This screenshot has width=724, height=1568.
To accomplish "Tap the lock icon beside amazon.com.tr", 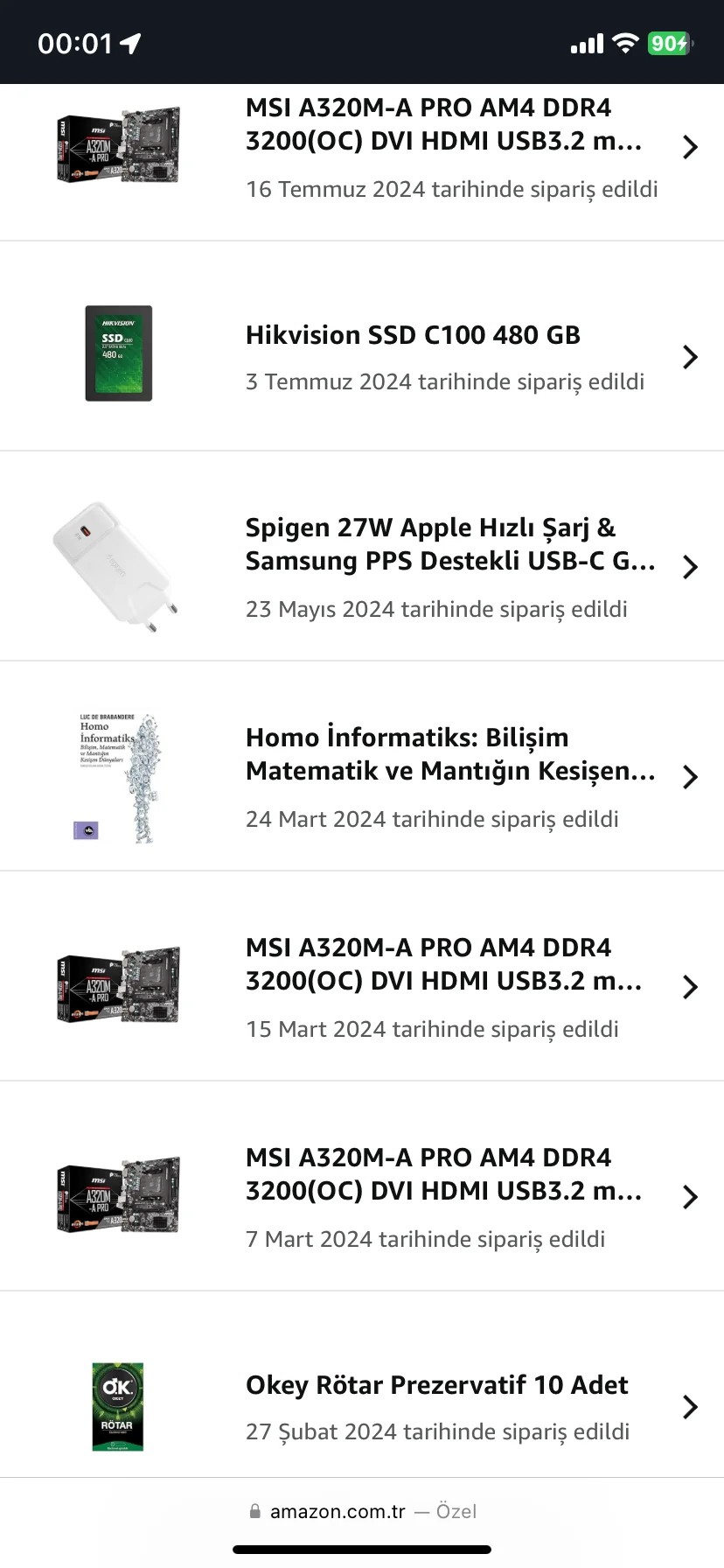I will pyautogui.click(x=255, y=1511).
